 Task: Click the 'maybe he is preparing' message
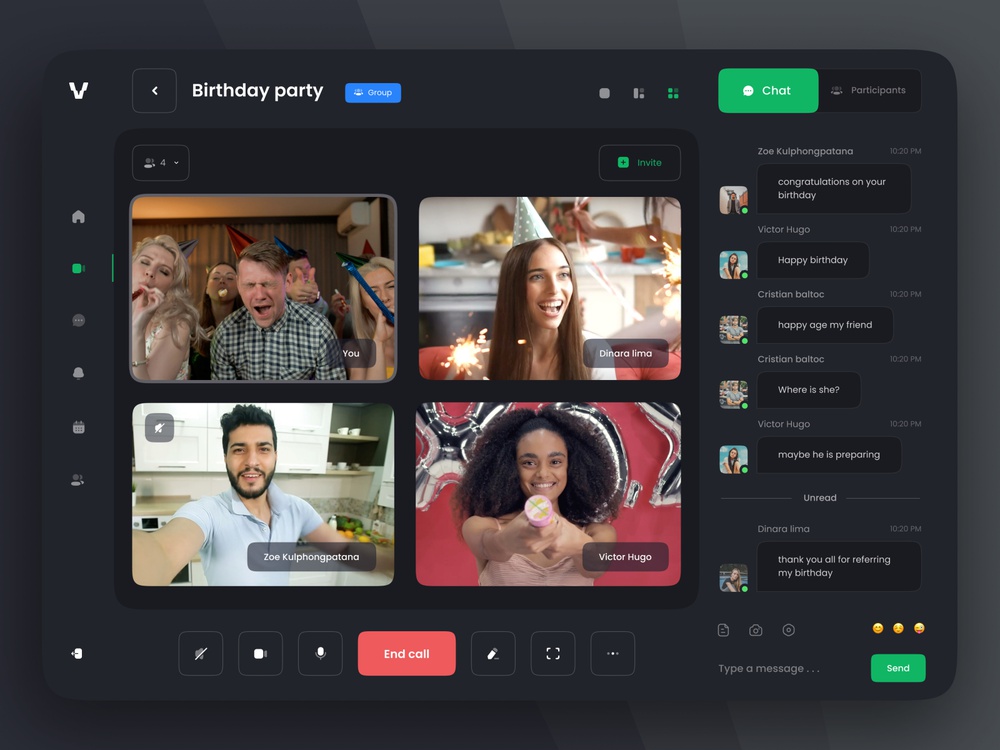pyautogui.click(x=829, y=455)
